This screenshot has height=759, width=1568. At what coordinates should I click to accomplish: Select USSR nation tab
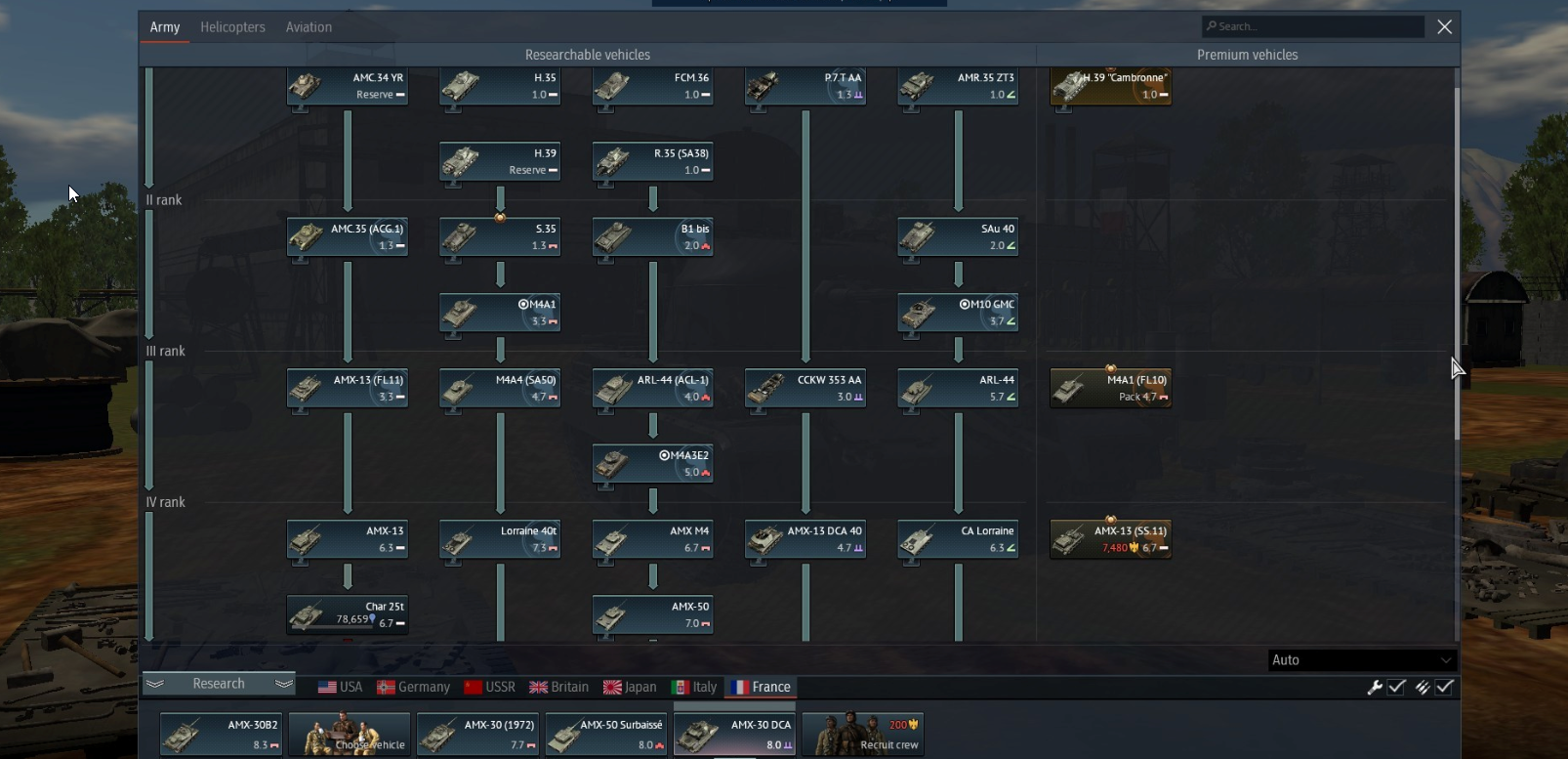(490, 688)
